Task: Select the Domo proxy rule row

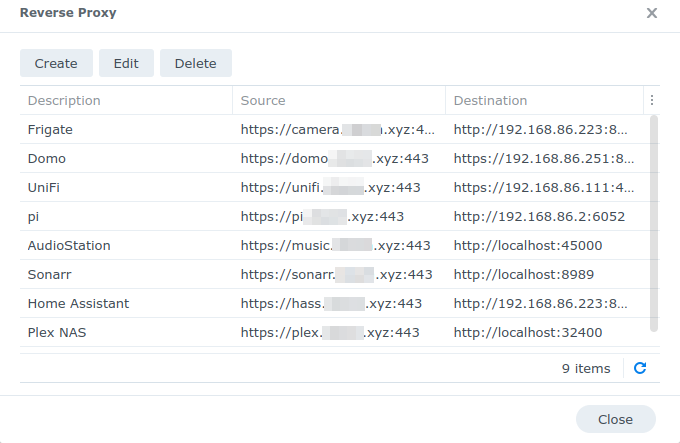Action: point(335,158)
